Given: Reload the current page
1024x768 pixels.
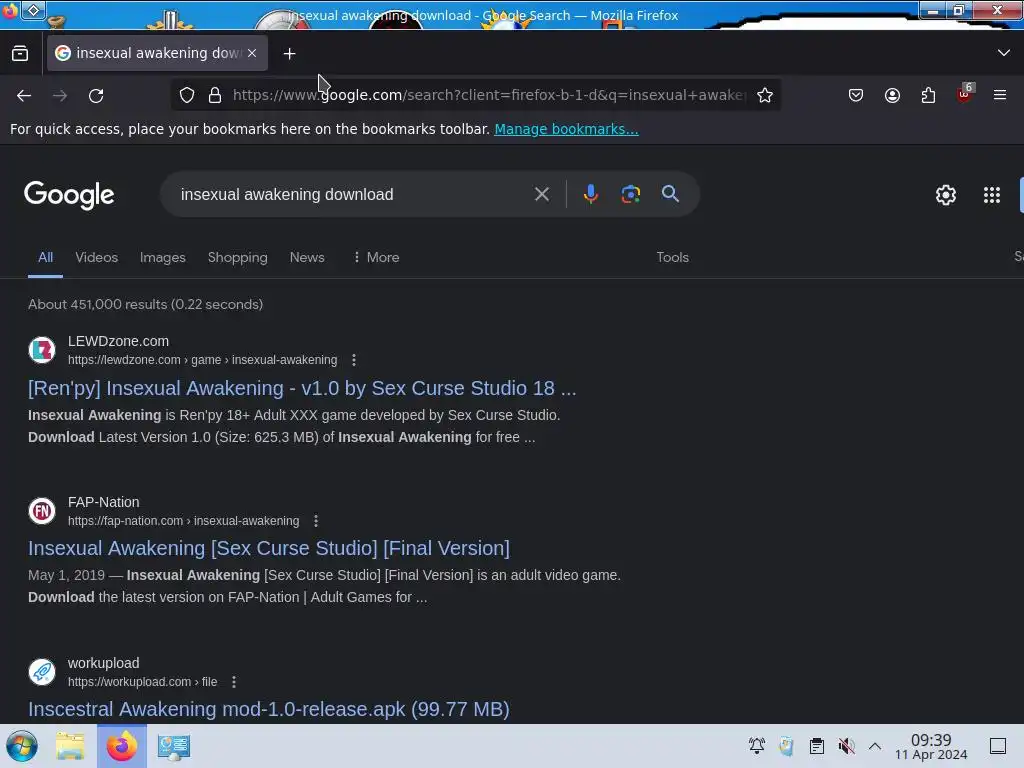Looking at the screenshot, I should tap(96, 95).
